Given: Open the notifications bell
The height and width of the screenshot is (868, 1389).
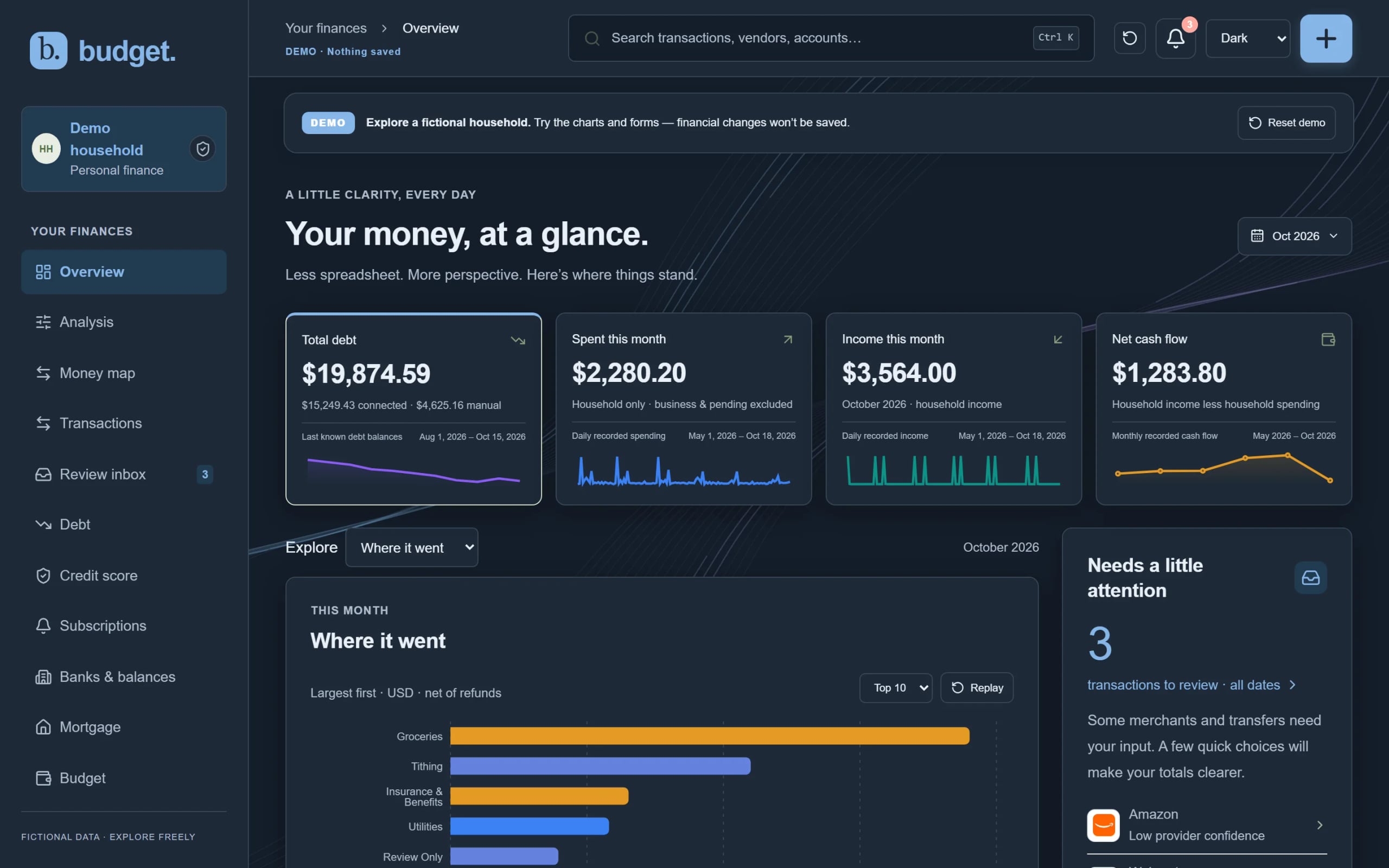Looking at the screenshot, I should point(1175,38).
